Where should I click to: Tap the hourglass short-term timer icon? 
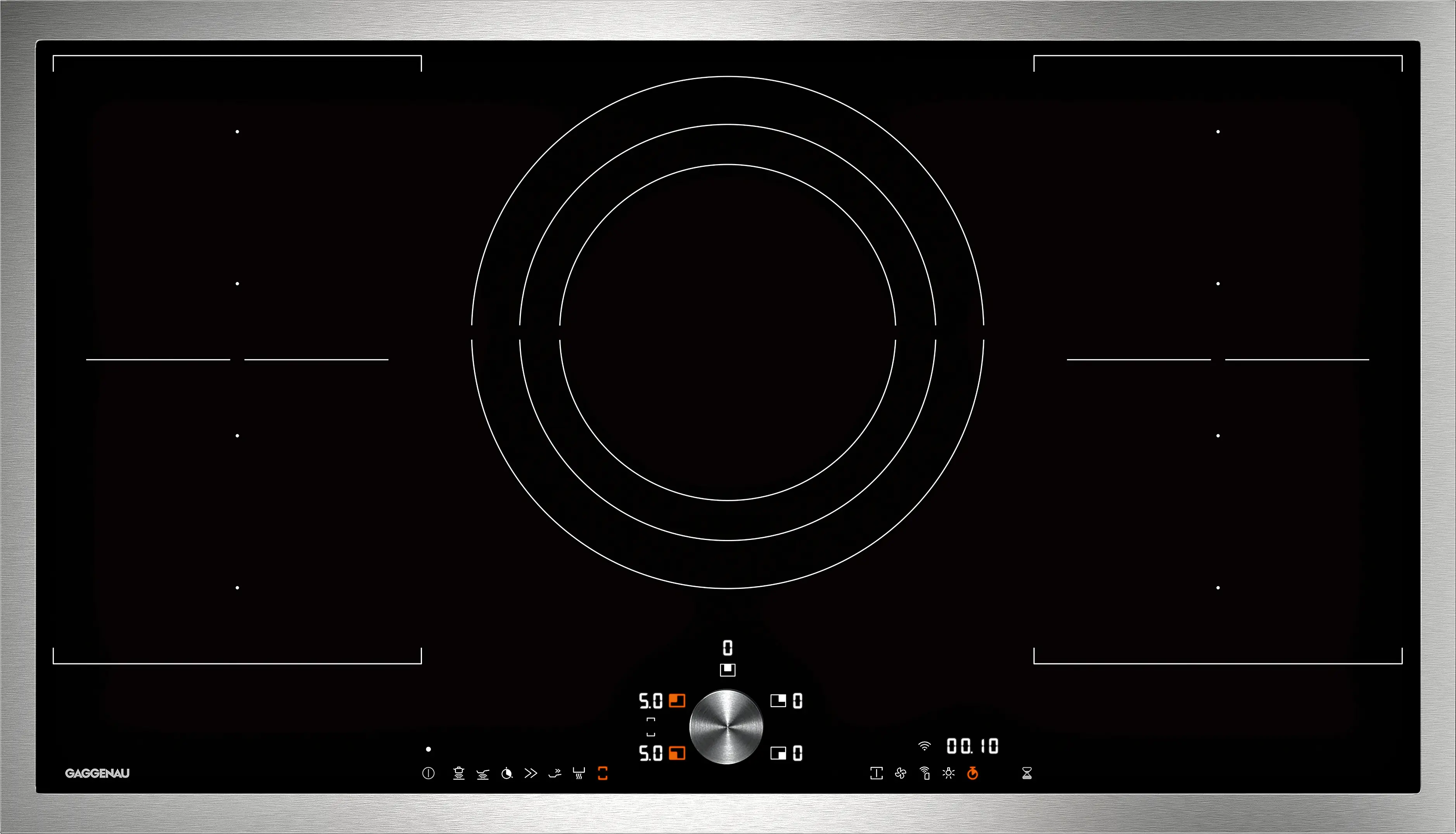[1027, 774]
